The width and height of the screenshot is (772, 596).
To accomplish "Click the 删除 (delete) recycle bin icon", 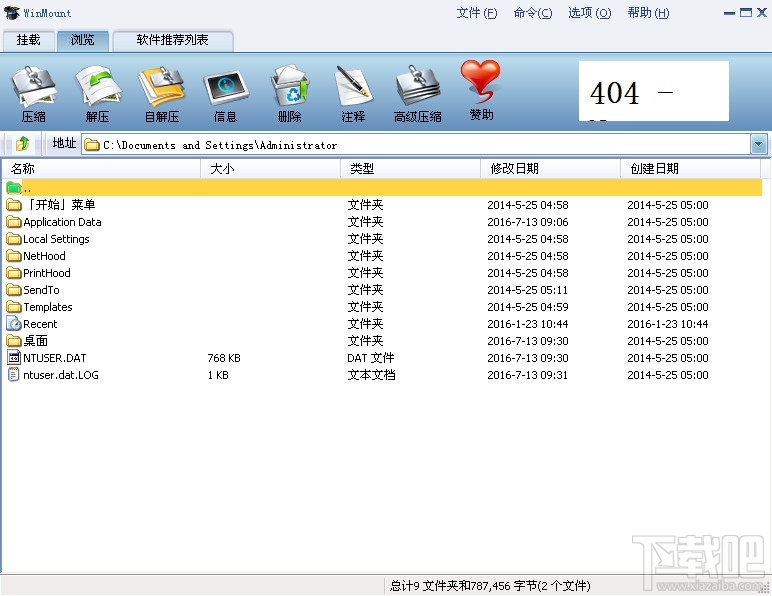I will [x=290, y=86].
